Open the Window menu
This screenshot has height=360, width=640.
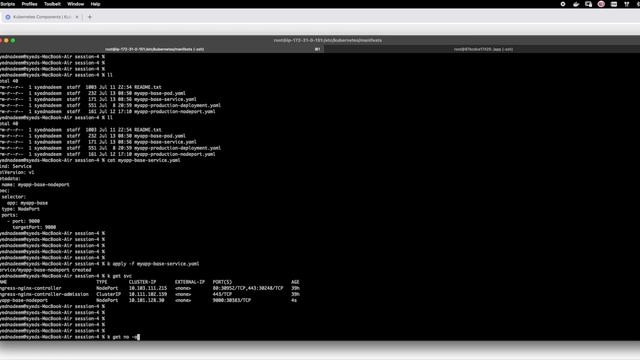[x=76, y=4]
